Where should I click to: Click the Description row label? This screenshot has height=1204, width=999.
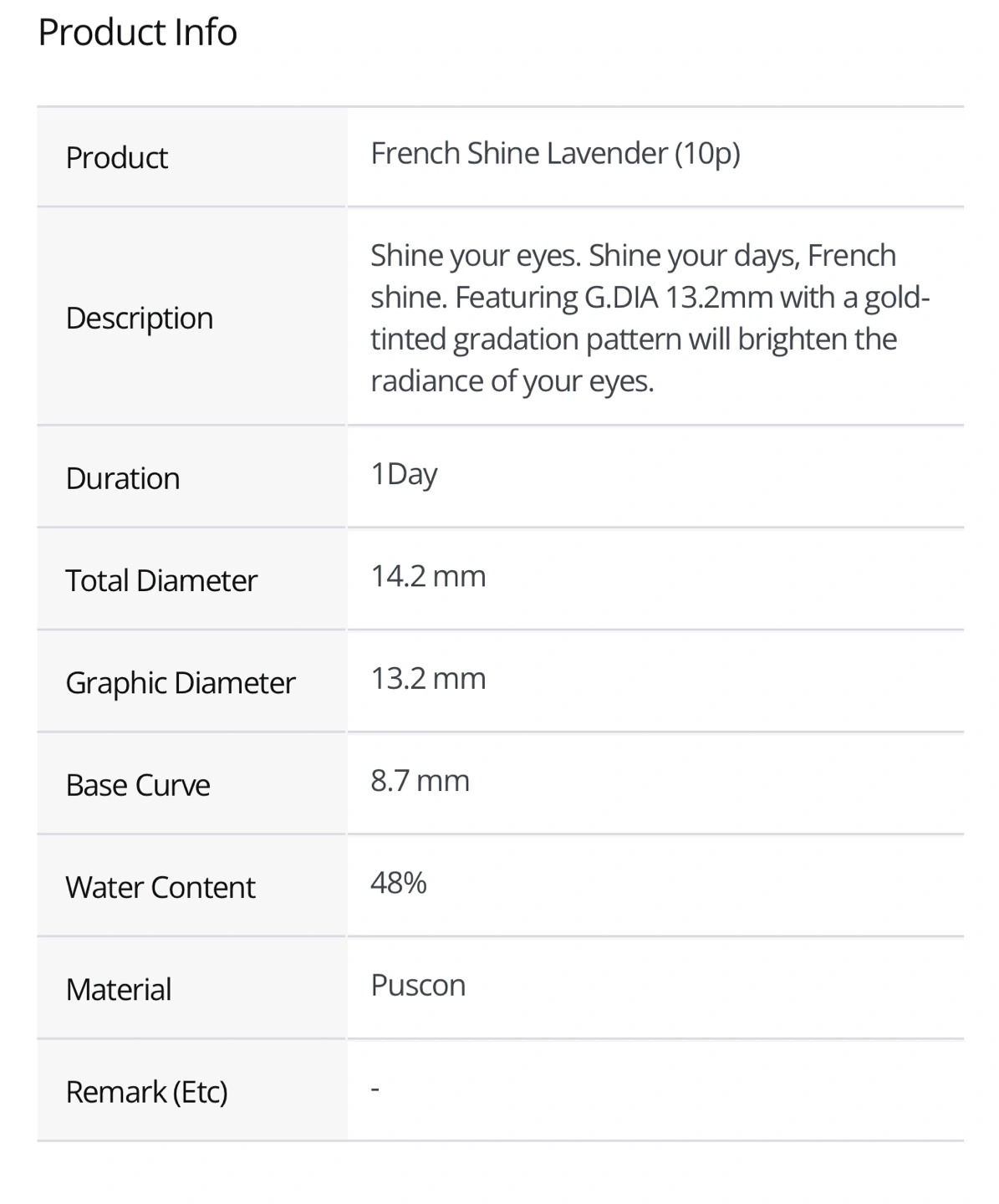[x=140, y=319]
